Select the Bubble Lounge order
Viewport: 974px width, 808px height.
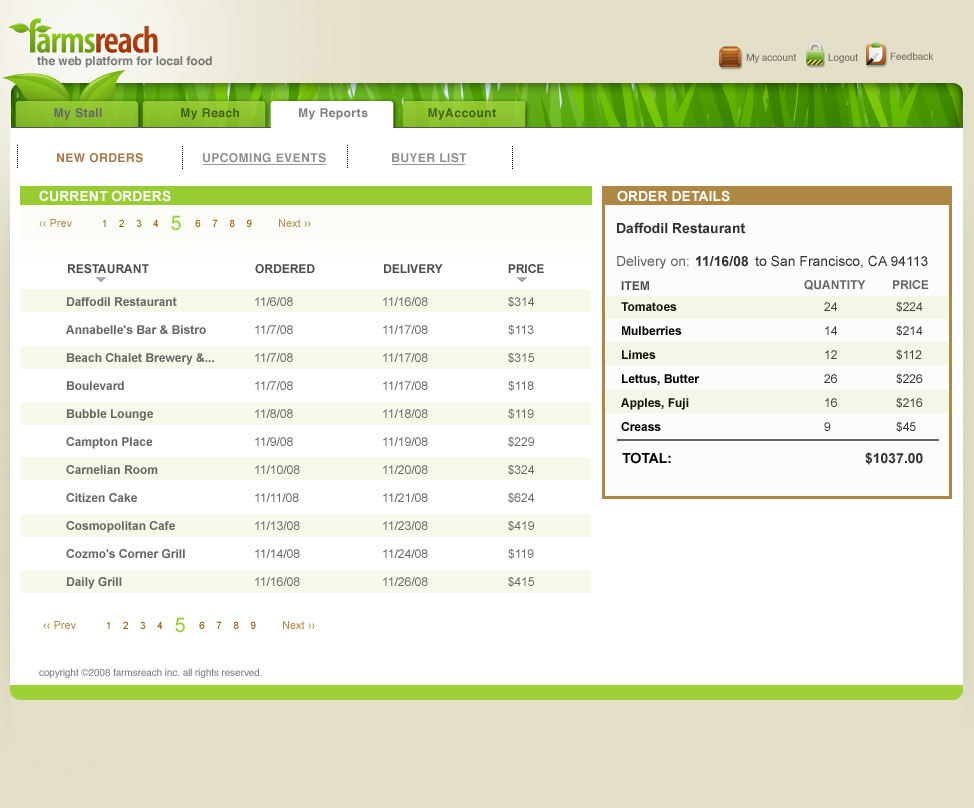110,414
